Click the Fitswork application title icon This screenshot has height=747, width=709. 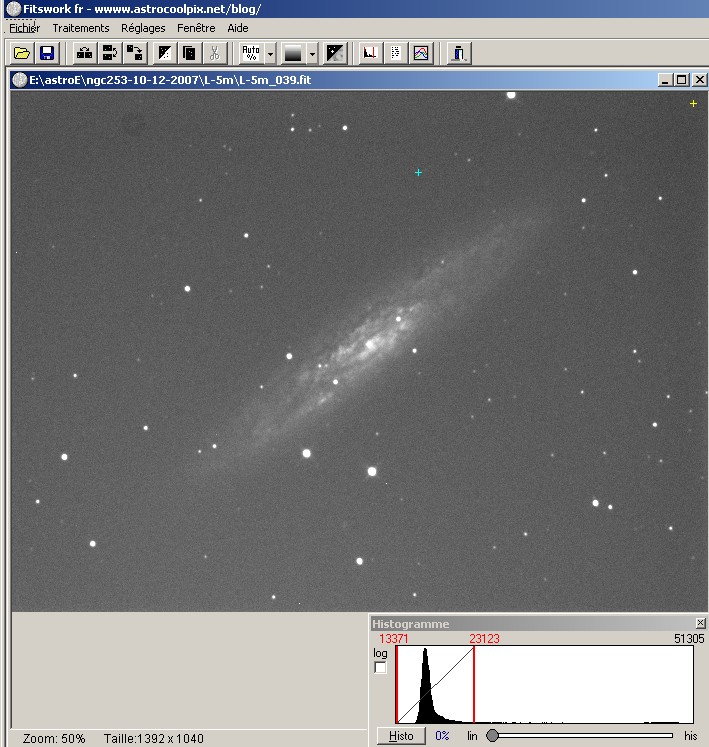click(x=14, y=9)
